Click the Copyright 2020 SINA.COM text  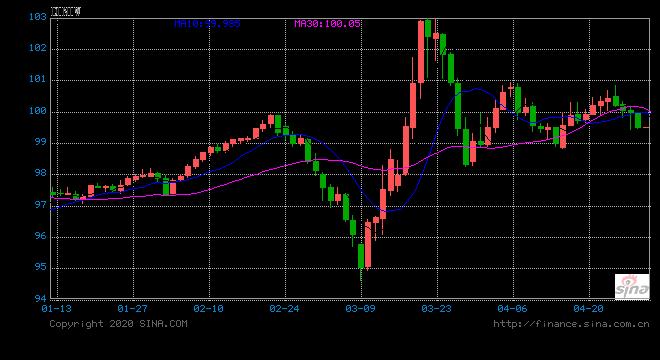coord(118,323)
